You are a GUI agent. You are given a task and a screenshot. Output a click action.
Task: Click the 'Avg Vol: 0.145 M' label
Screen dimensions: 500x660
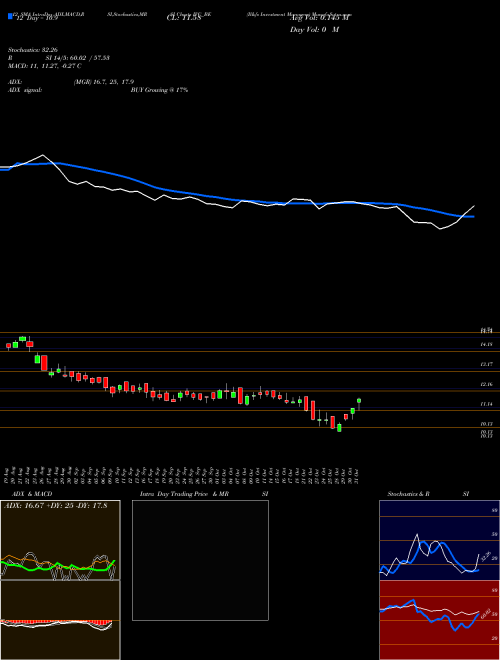320,17
